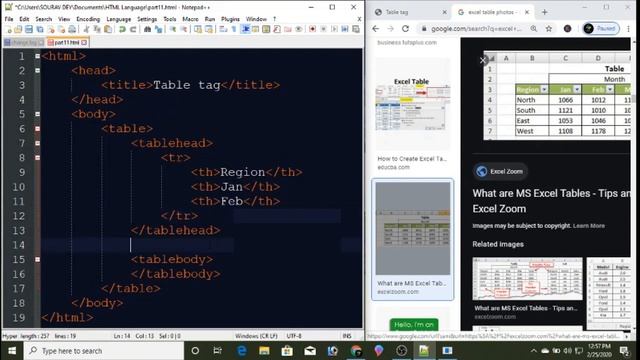Click the Task View taskbar icon
Screen dimensions: 640x360
click(x=218, y=351)
